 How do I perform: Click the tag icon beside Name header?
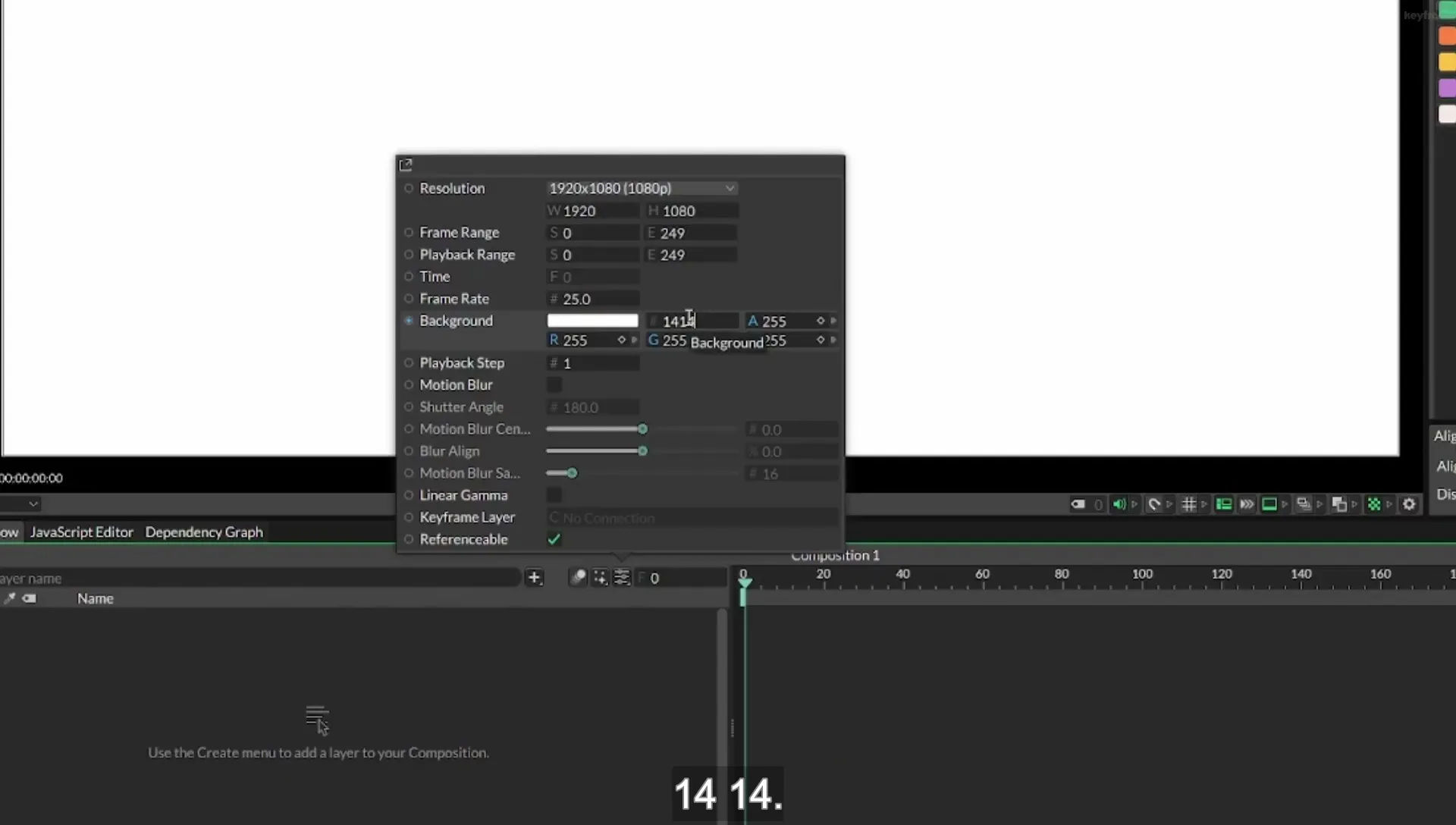pyautogui.click(x=29, y=598)
